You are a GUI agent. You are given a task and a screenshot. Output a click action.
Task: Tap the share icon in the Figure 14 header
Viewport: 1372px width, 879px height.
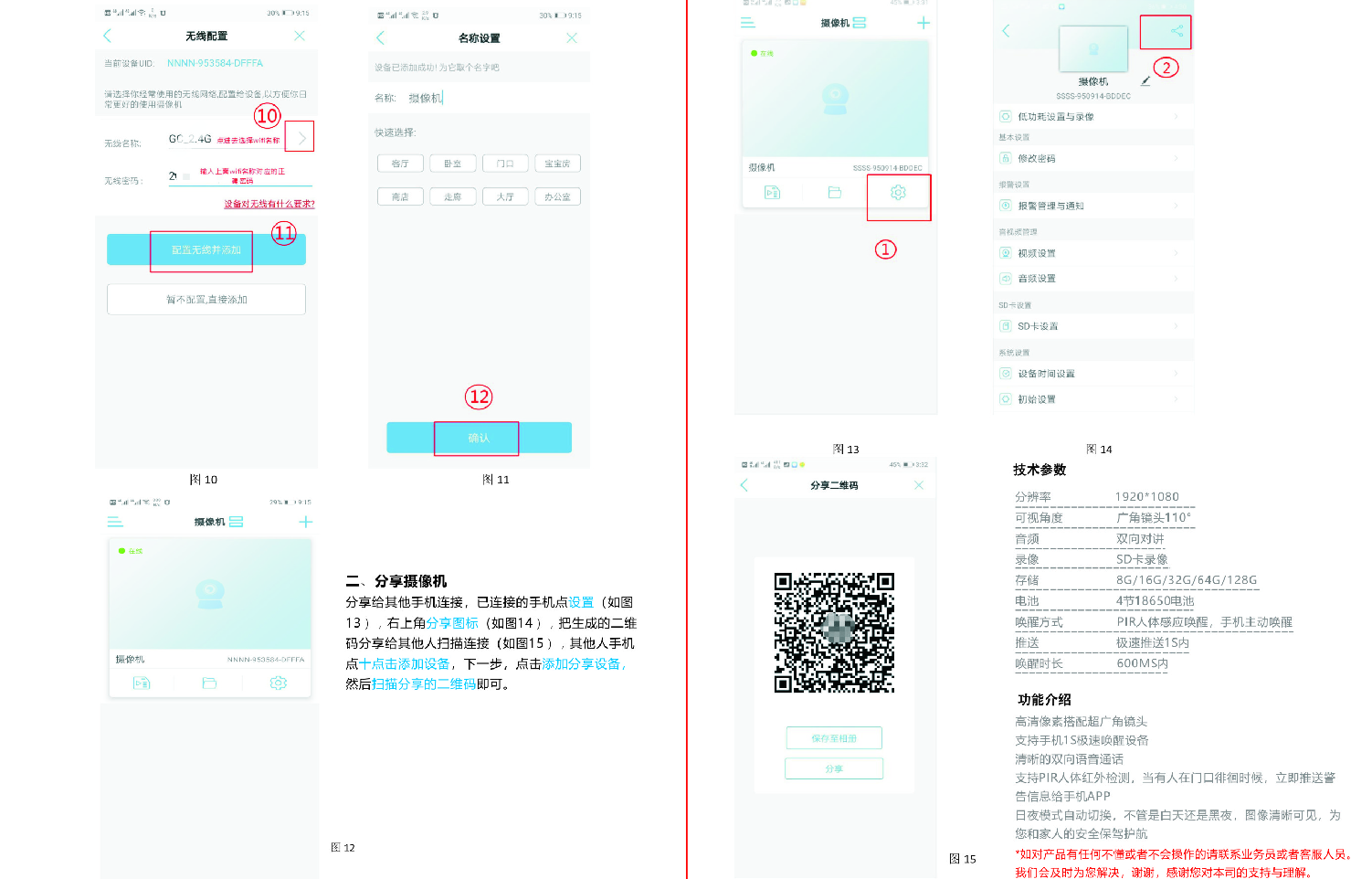pos(1177,31)
